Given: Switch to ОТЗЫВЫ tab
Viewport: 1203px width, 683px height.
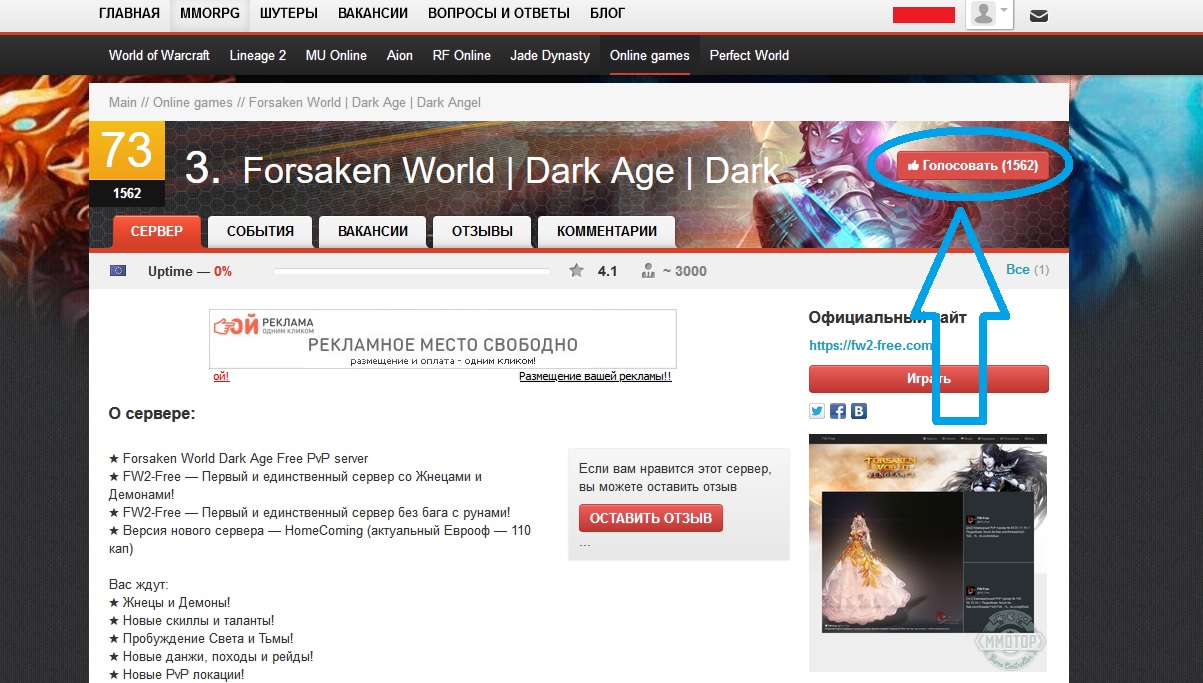Looking at the screenshot, I should (482, 231).
